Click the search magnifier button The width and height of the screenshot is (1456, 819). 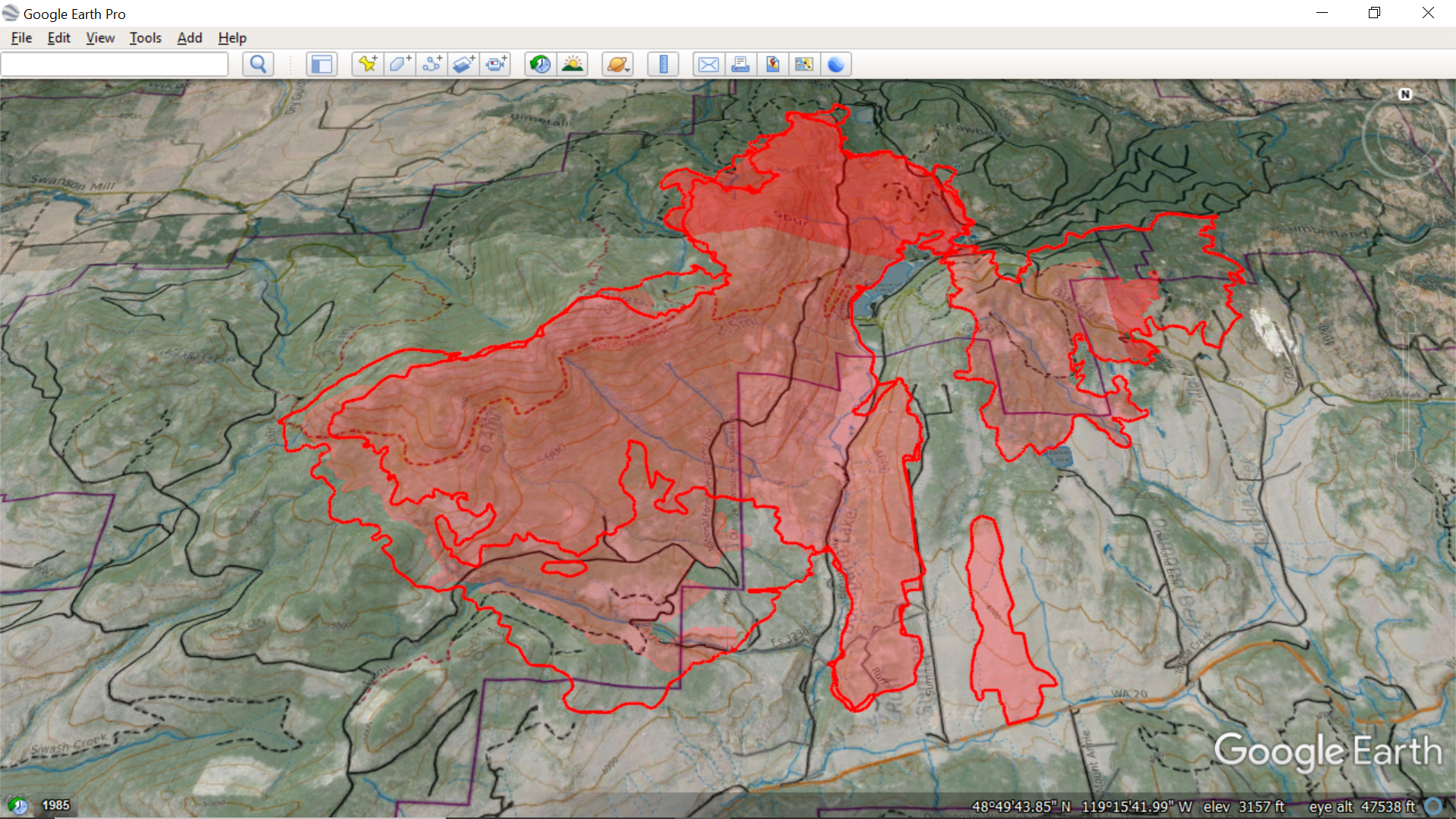(258, 64)
